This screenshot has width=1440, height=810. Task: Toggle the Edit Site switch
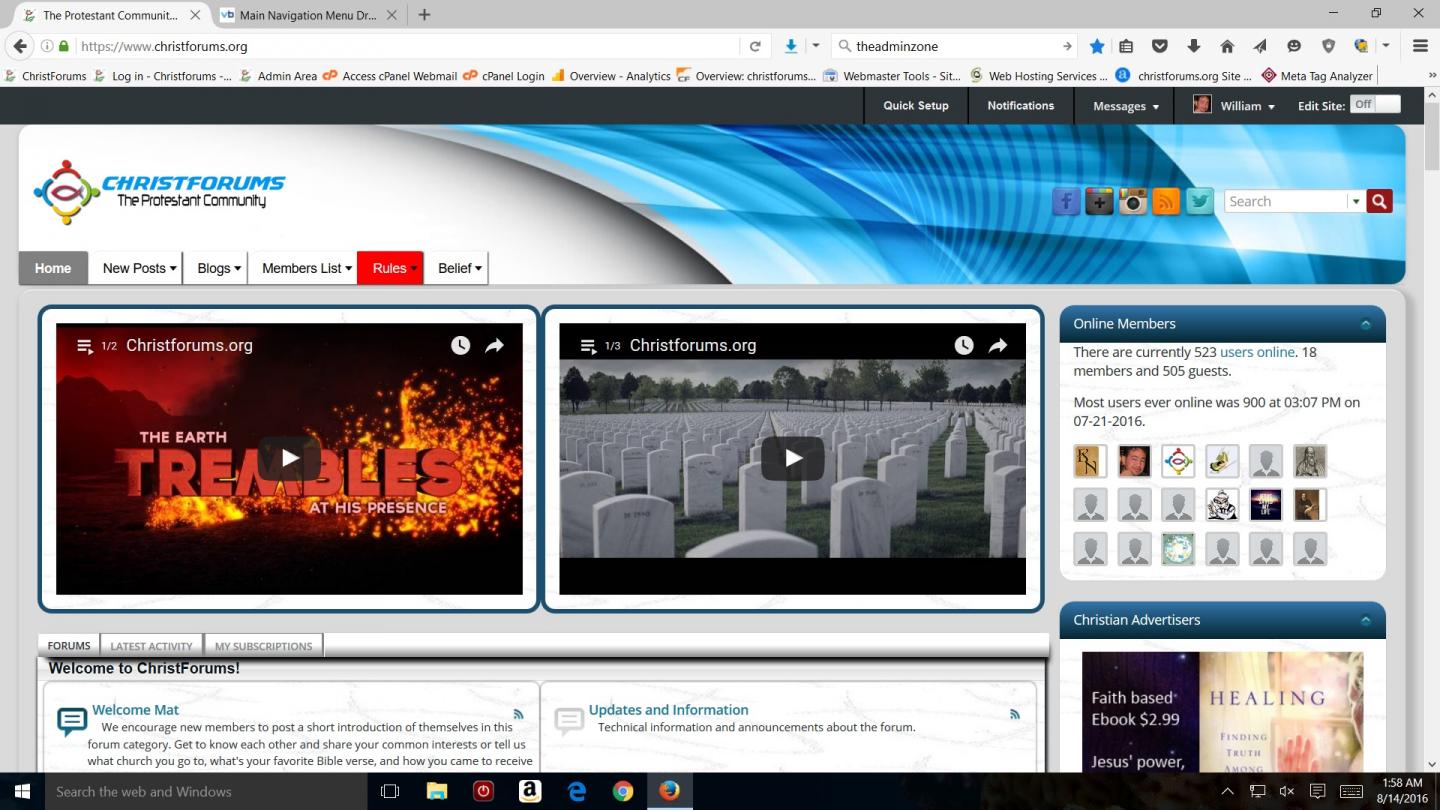coord(1375,104)
